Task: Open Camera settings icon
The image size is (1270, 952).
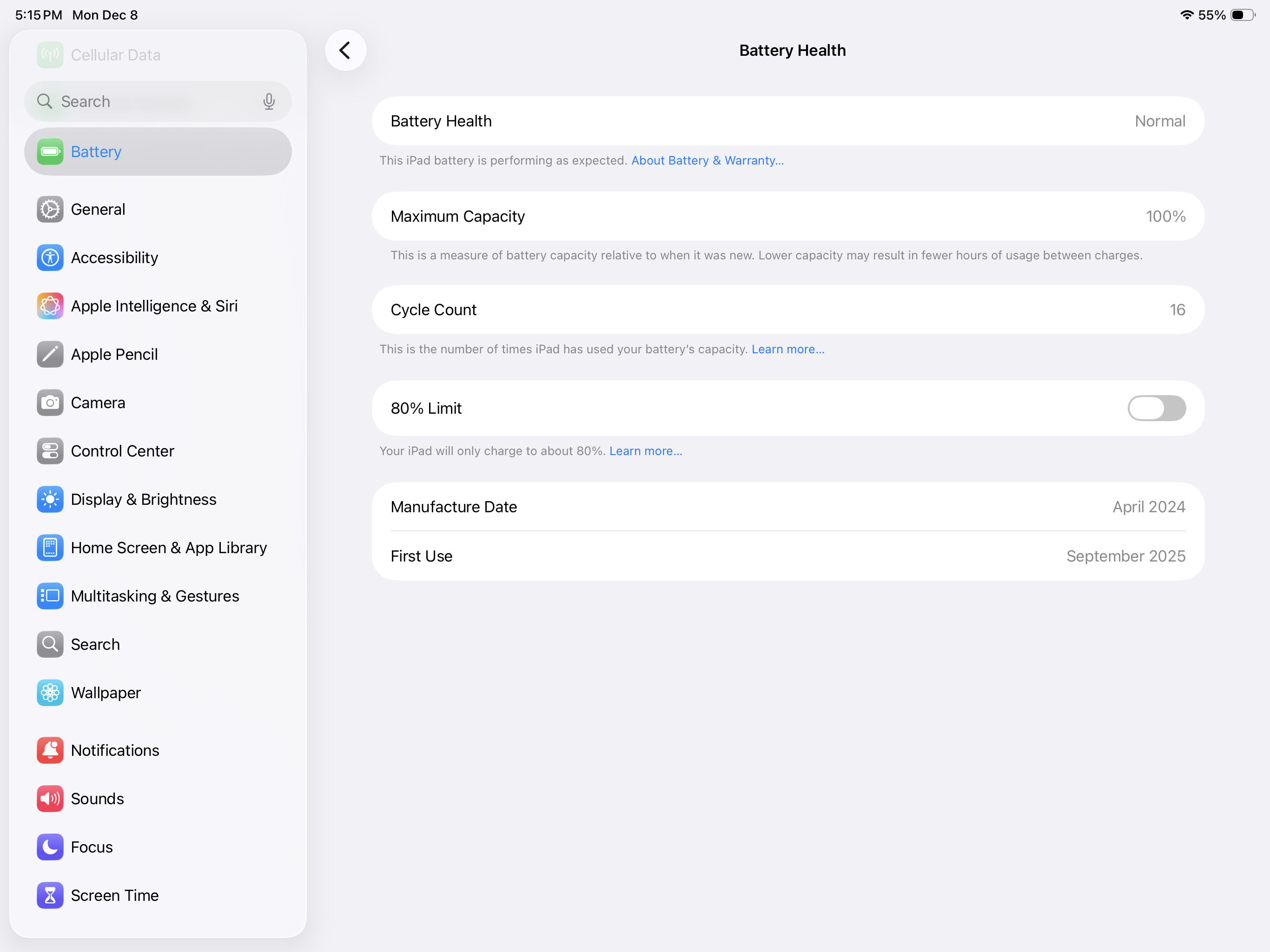Action: 50,403
